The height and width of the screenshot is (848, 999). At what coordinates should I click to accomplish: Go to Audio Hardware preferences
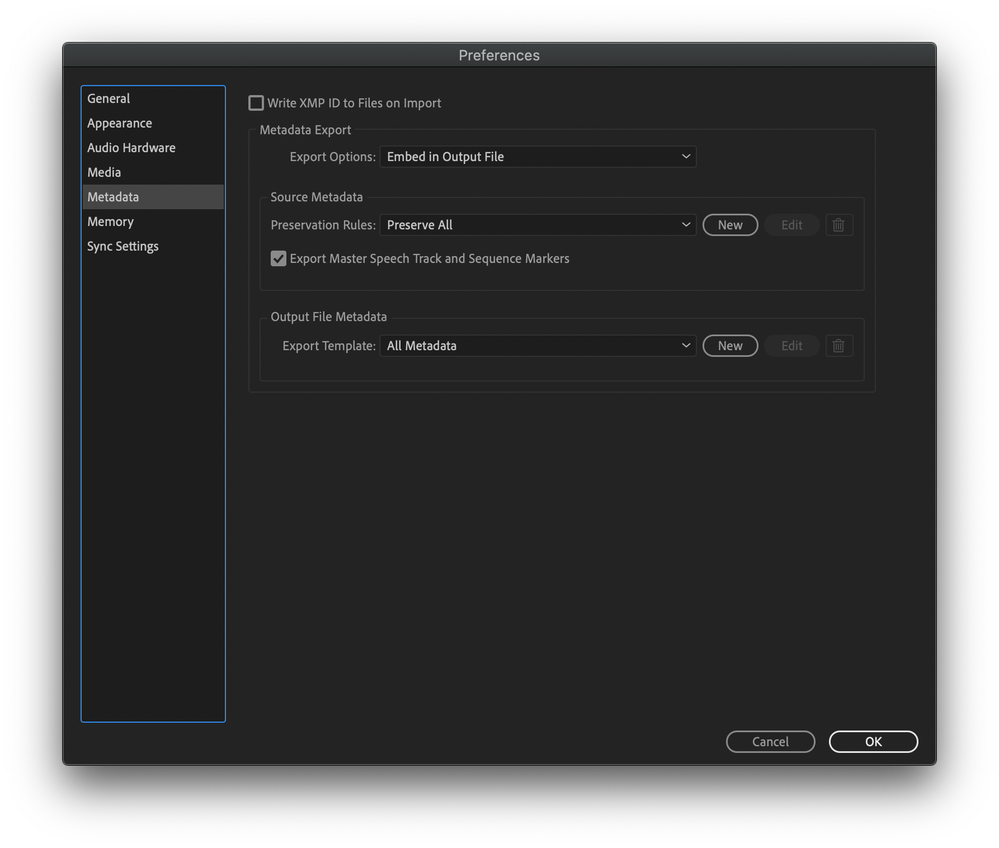click(x=153, y=148)
